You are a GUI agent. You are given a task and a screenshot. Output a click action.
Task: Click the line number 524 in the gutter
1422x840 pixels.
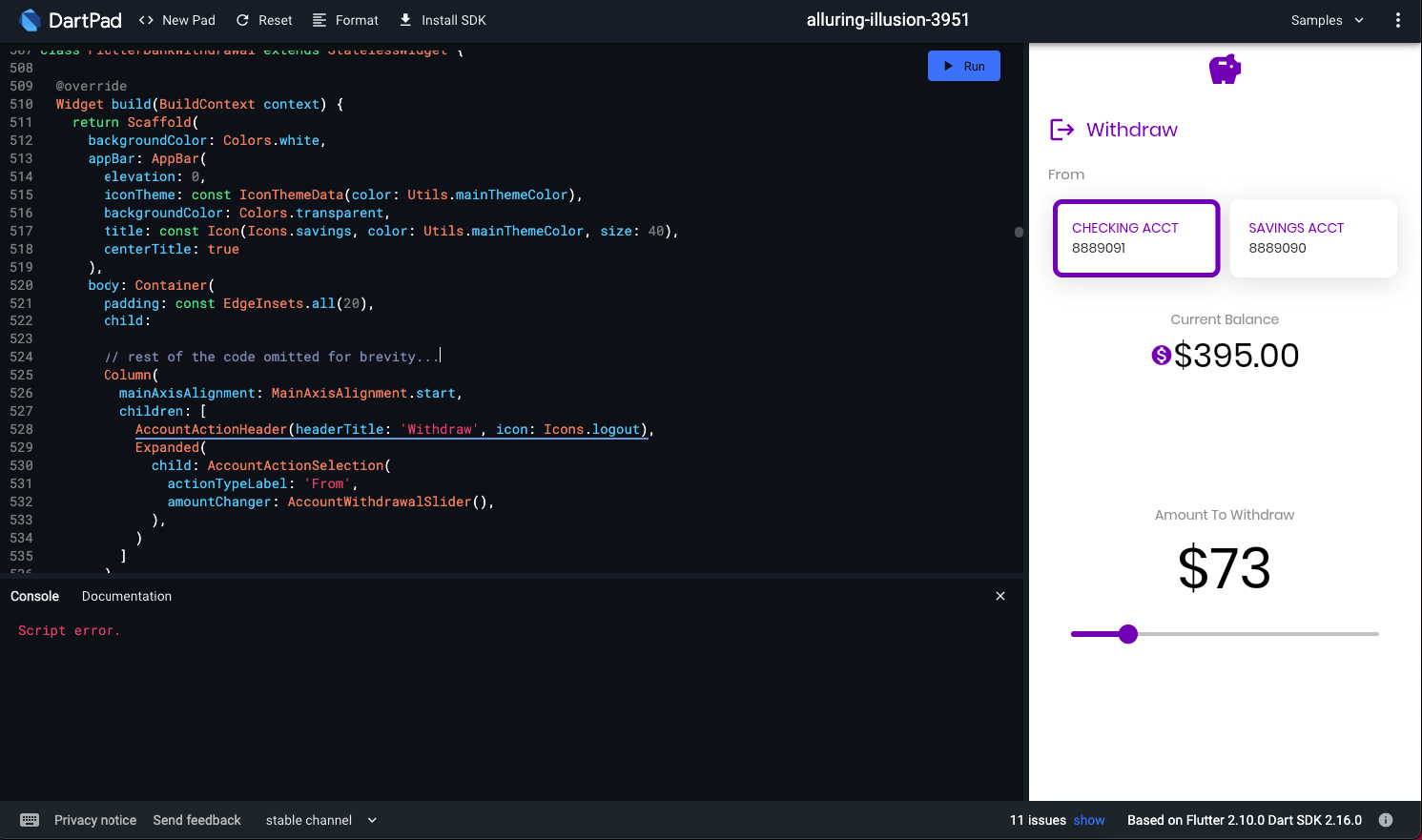pyautogui.click(x=21, y=357)
